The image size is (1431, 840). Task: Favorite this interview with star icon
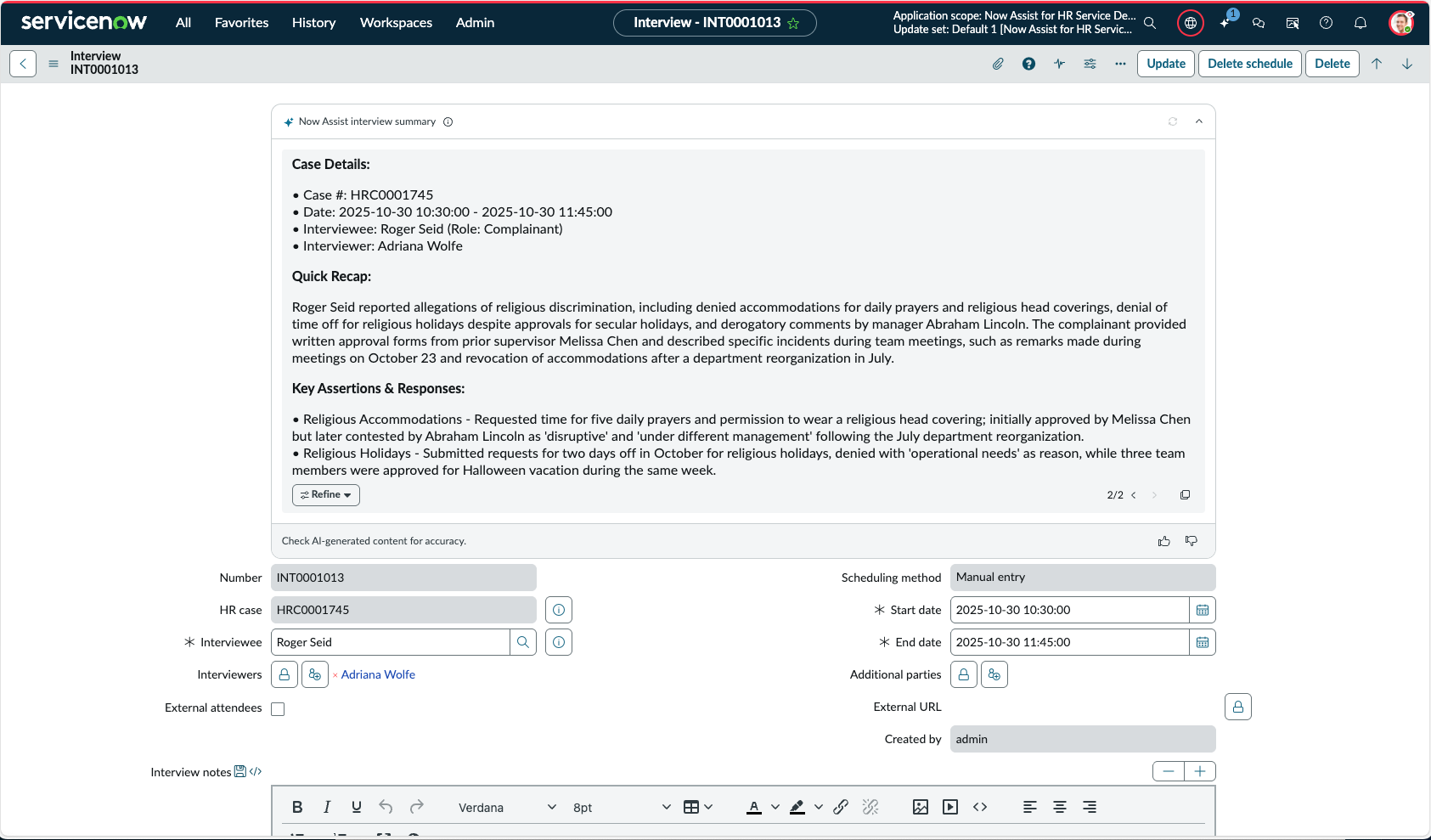pos(793,23)
